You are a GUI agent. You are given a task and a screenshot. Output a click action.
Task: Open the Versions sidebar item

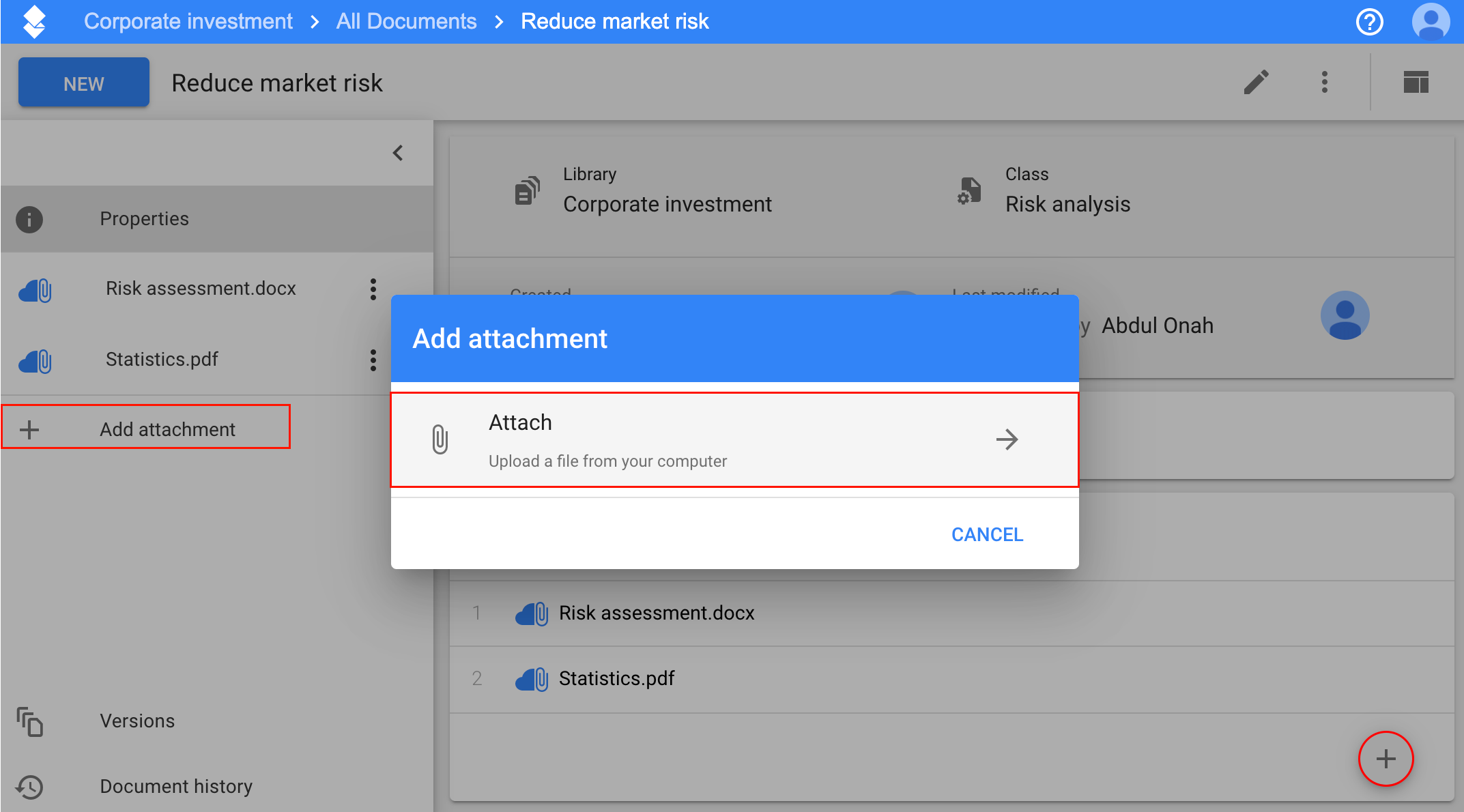coord(137,721)
